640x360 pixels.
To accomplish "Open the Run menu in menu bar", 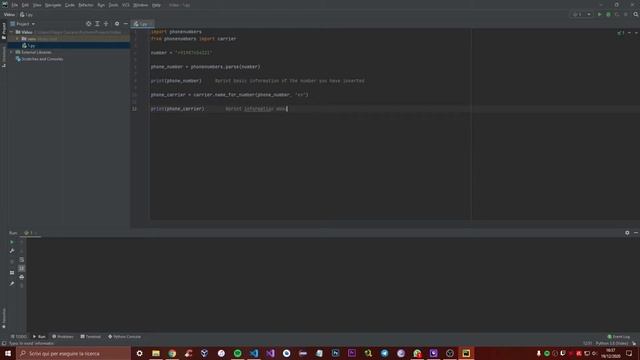I will tap(101, 5).
